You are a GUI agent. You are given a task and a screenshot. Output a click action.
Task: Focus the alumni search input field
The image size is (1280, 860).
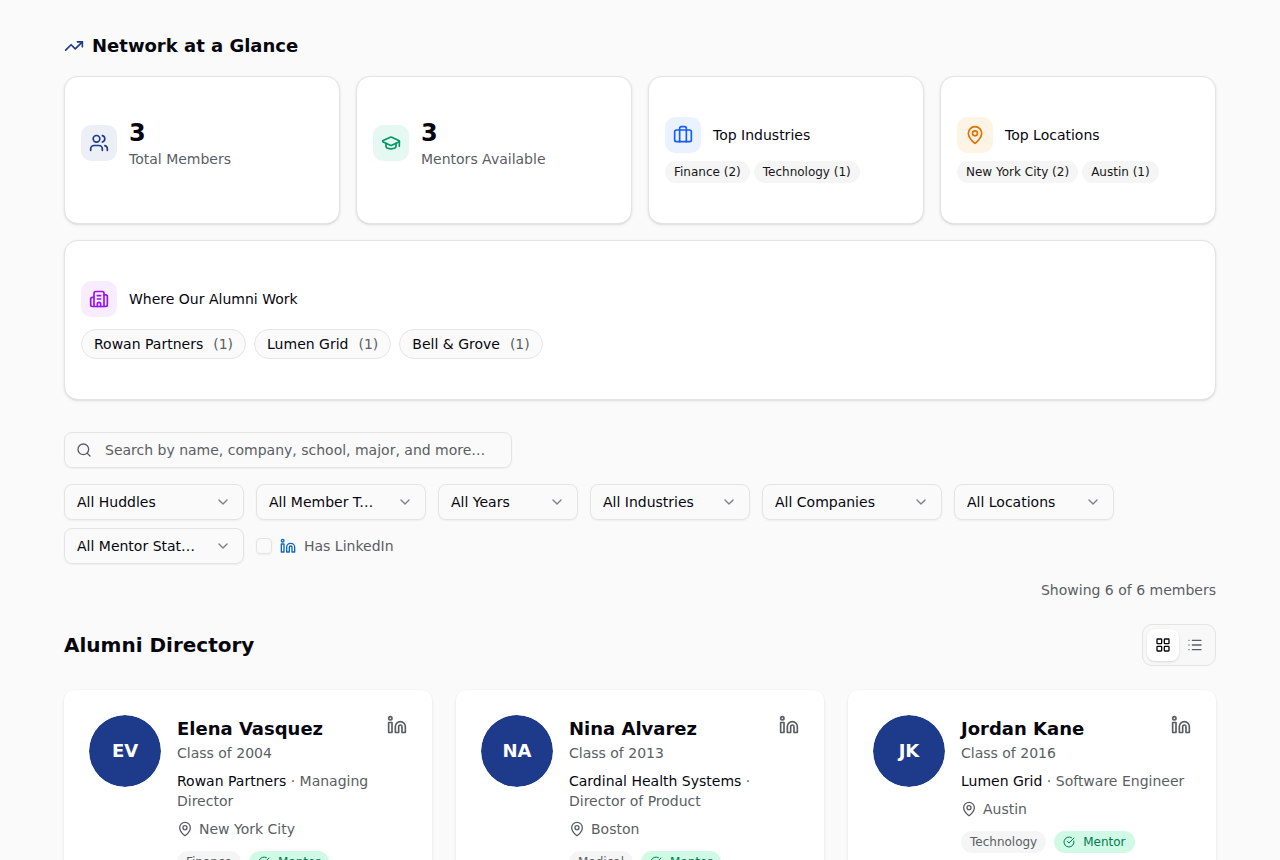tap(288, 450)
